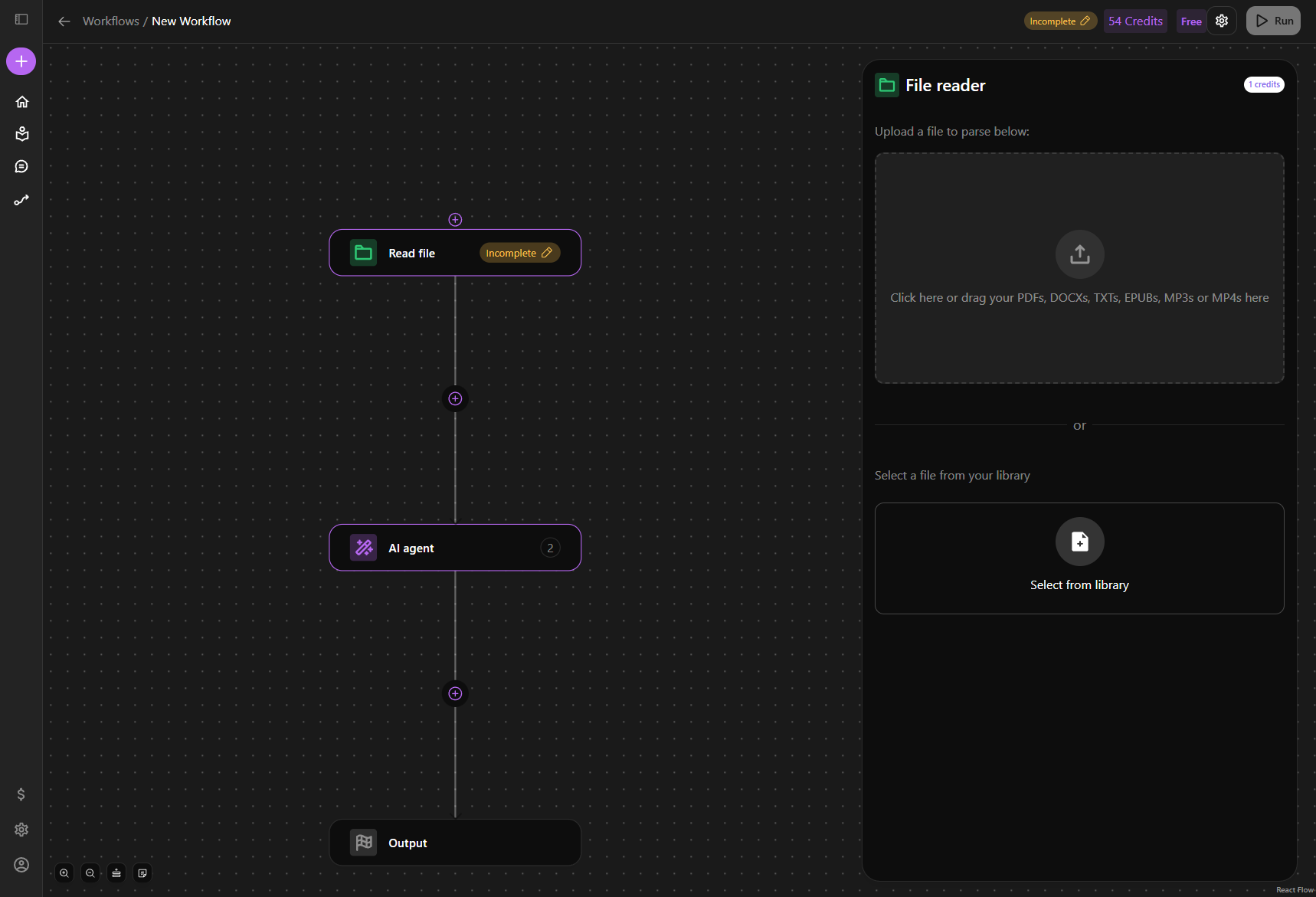Add a step between Read file and AI agent

pyautogui.click(x=455, y=398)
